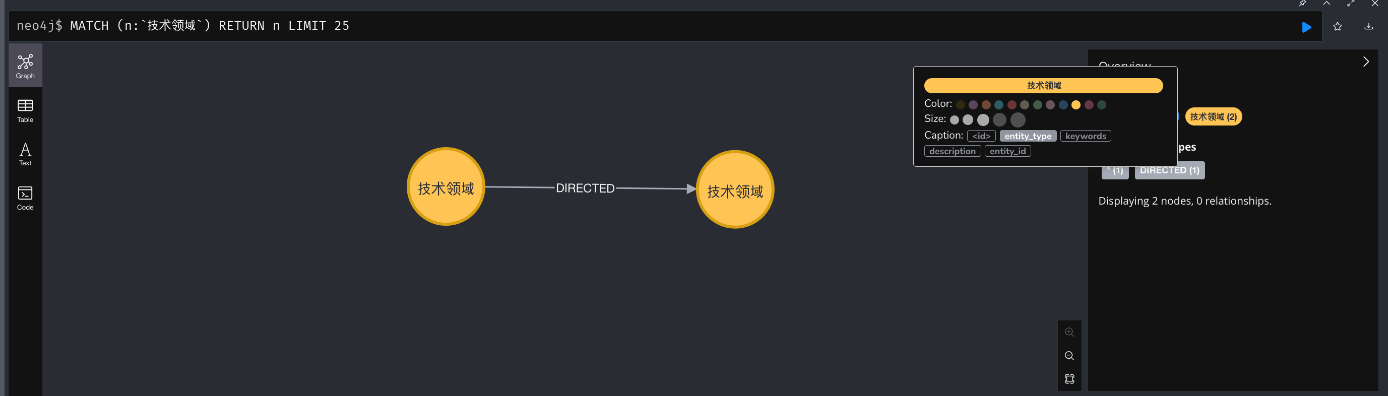Switch to Graph view
This screenshot has height=396, width=1388.
[x=25, y=66]
